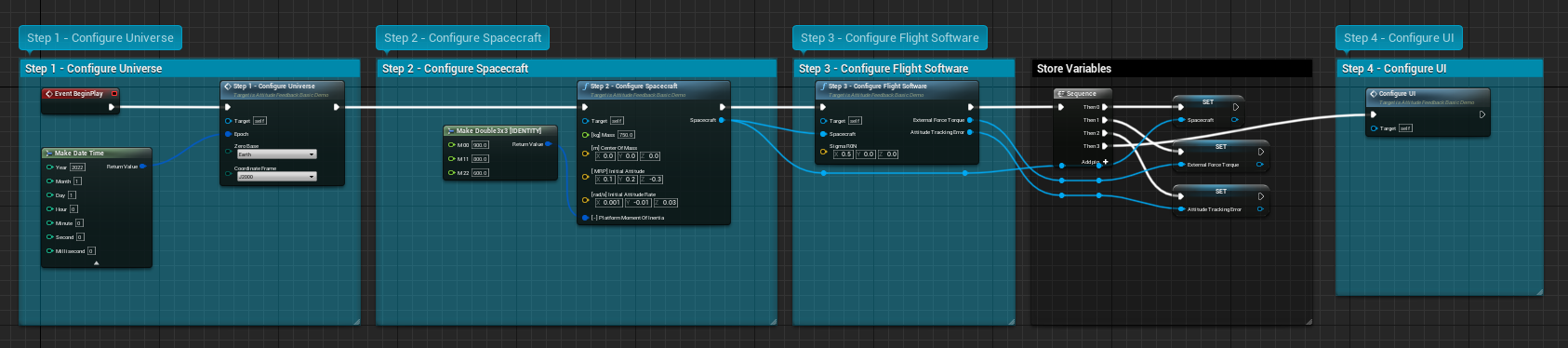Click the function icon on Step 3 Configure Flight Software

coord(823,87)
